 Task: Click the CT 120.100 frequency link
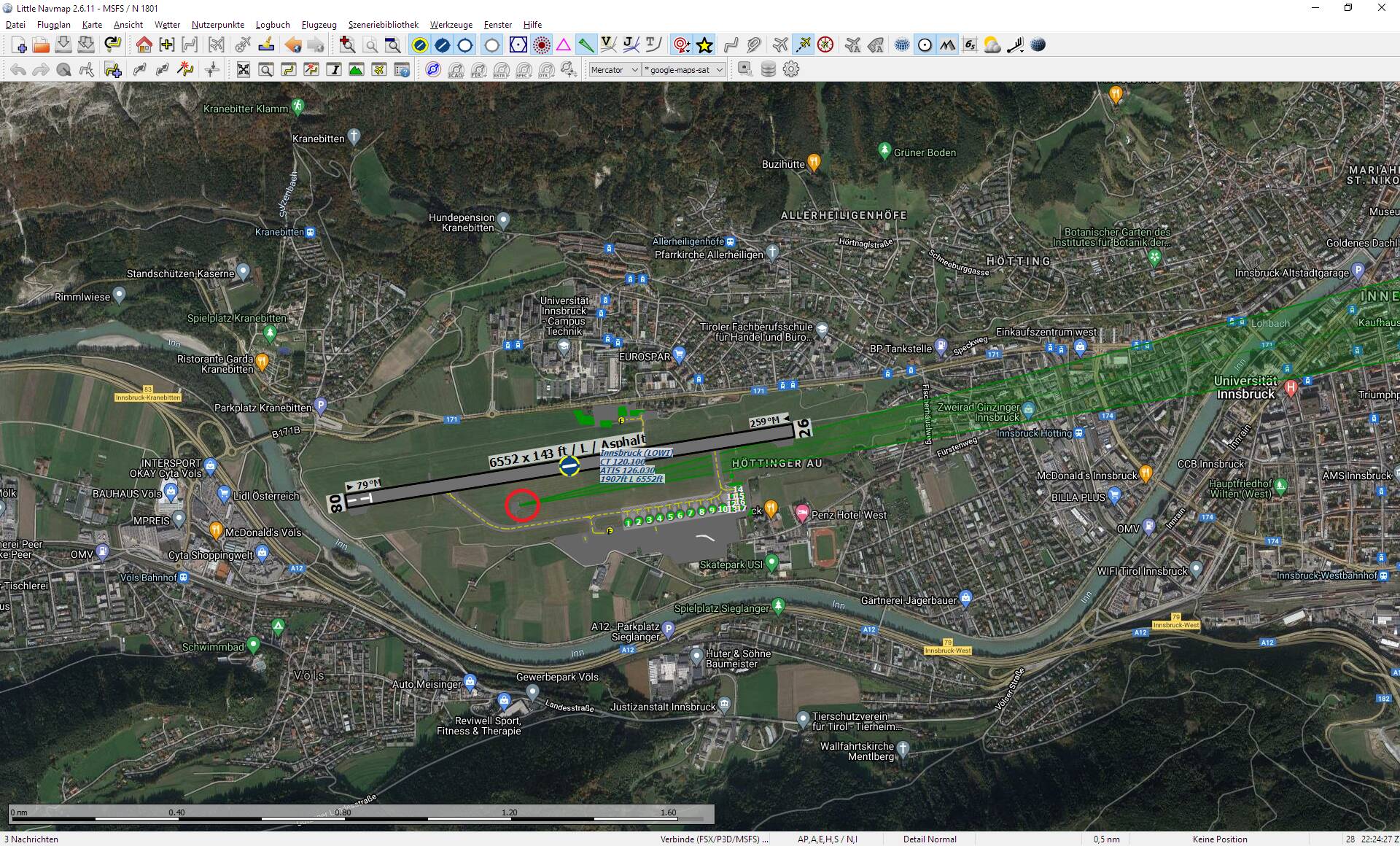point(623,462)
